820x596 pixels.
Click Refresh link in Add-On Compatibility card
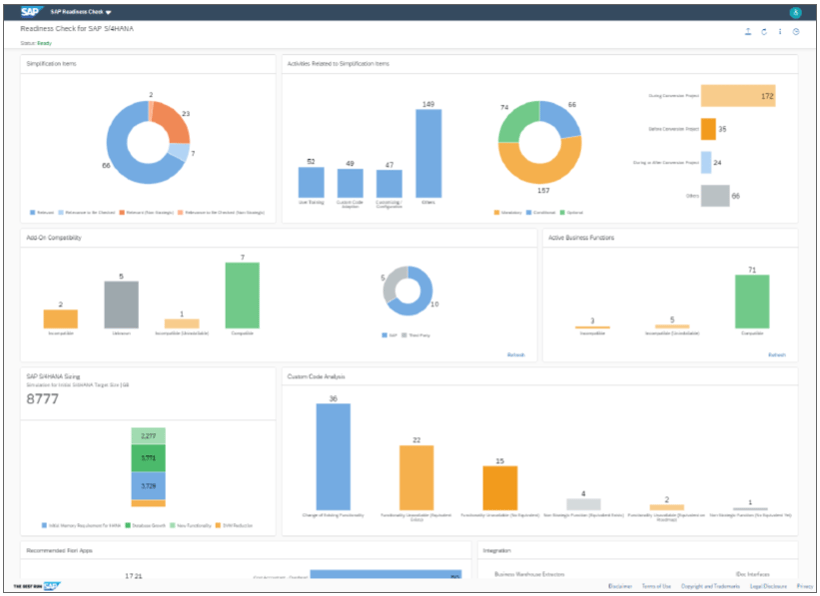click(x=516, y=355)
